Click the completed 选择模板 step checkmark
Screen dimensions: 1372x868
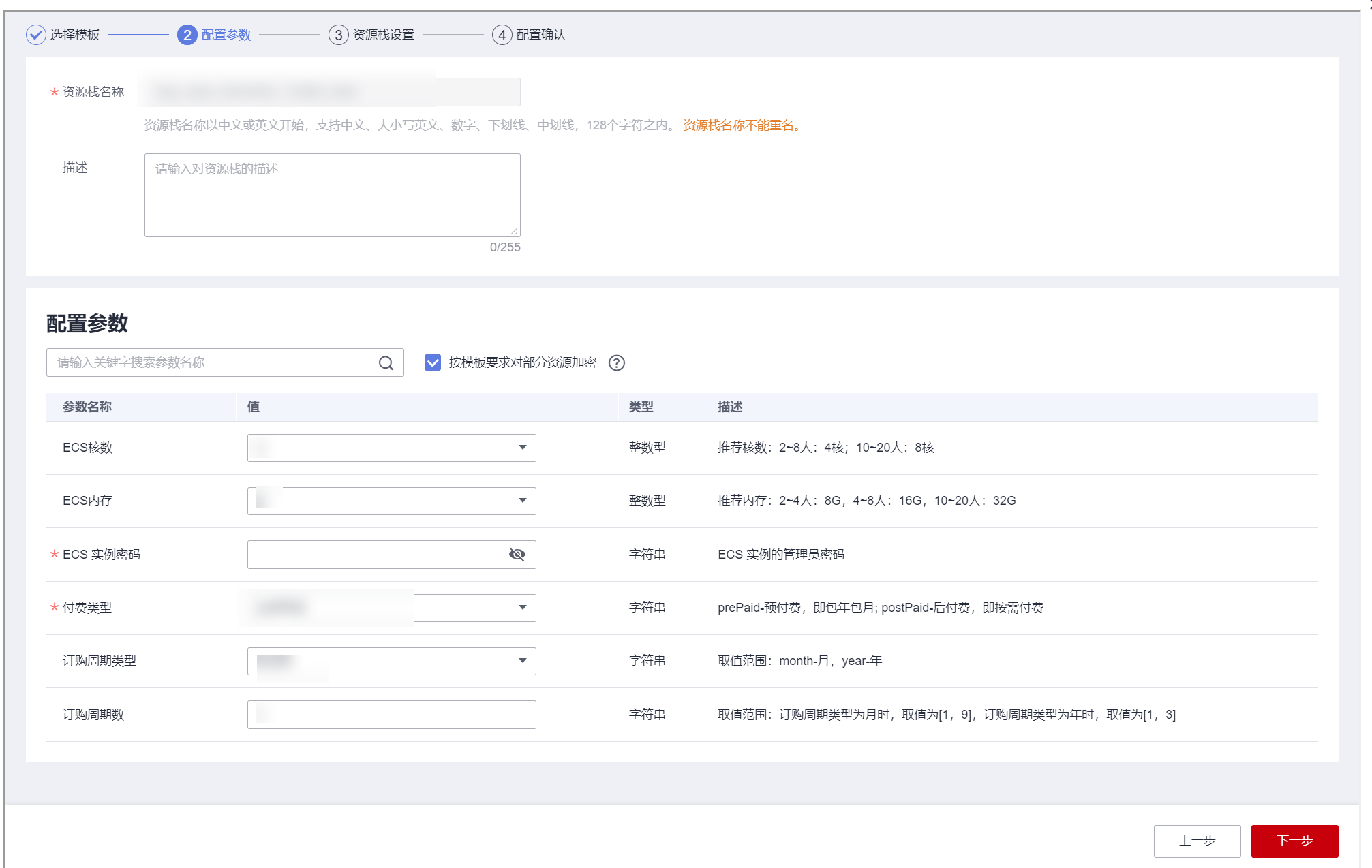[x=36, y=35]
